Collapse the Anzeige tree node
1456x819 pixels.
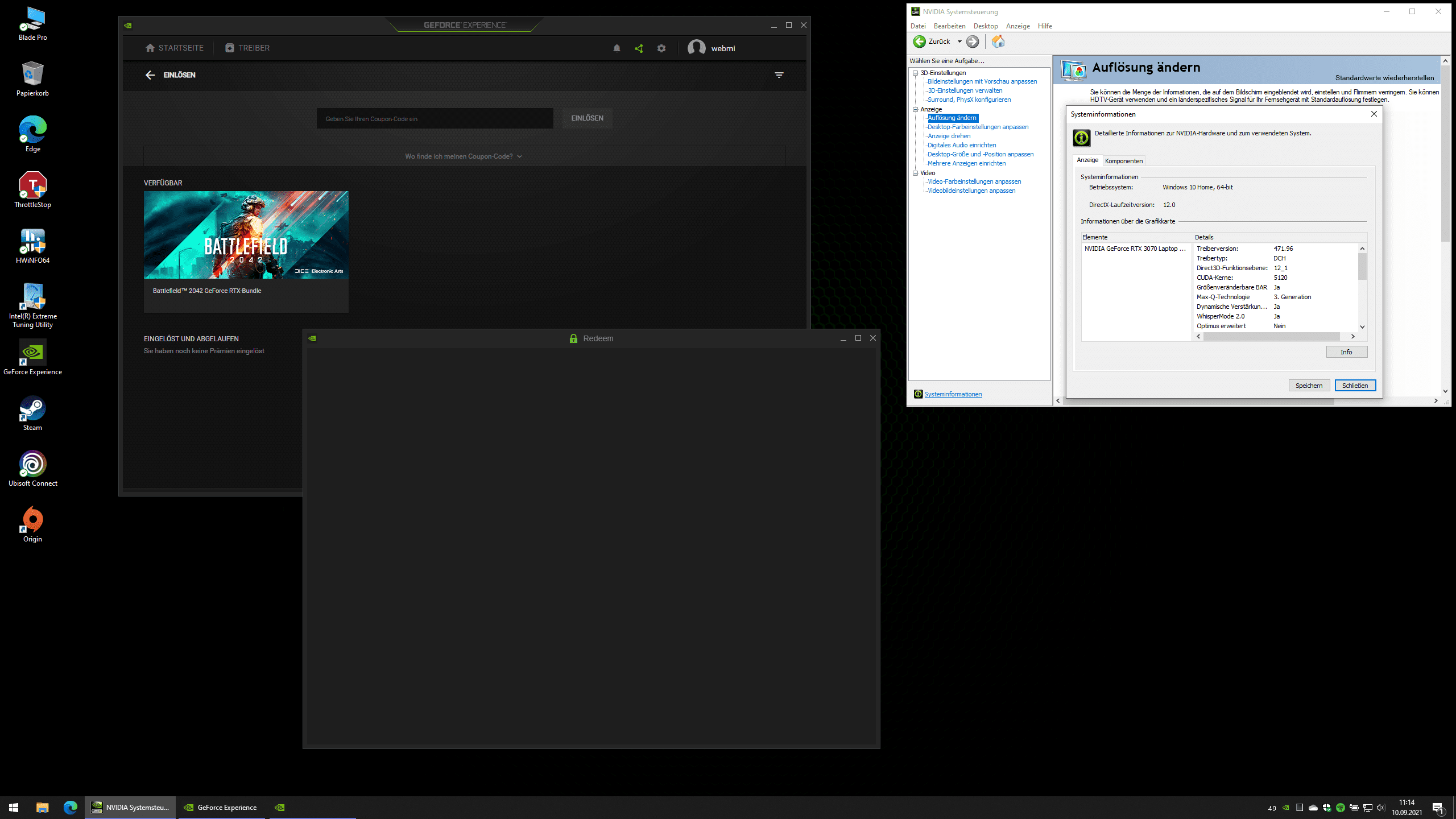(x=916, y=109)
